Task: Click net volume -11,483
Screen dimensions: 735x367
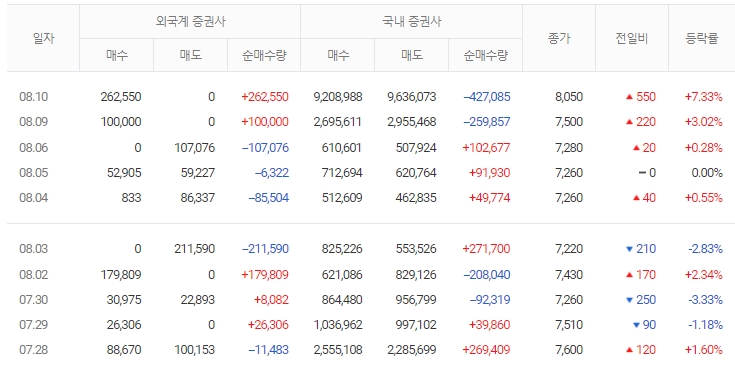Action: click(x=269, y=350)
